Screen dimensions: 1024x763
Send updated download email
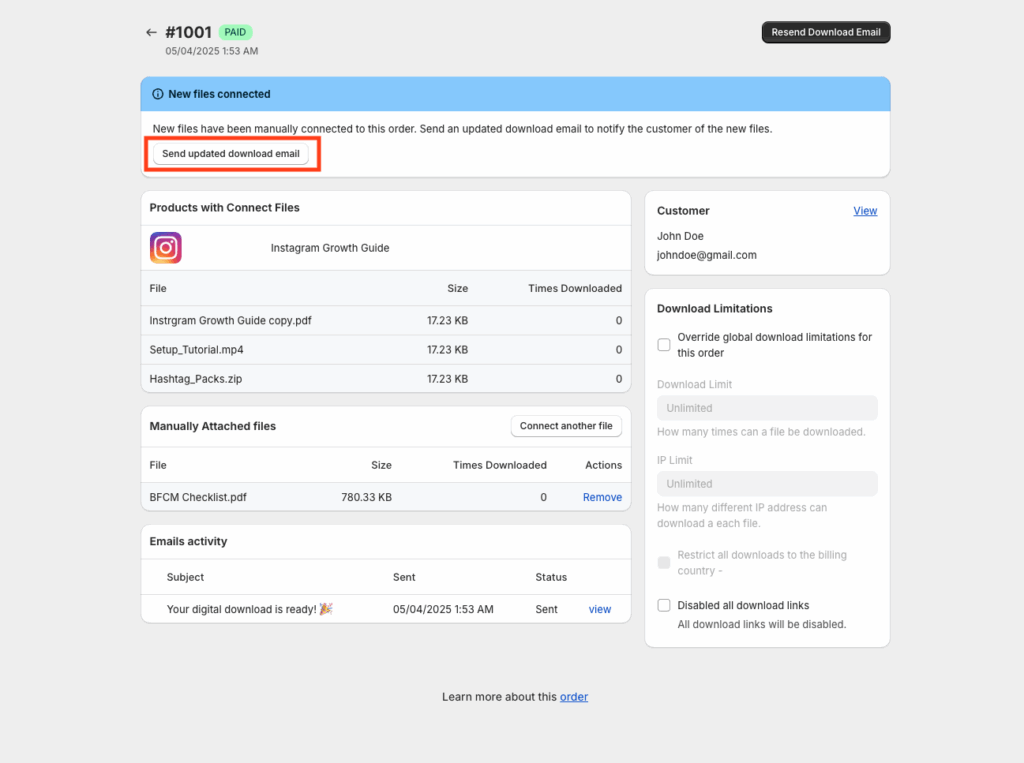tap(231, 154)
